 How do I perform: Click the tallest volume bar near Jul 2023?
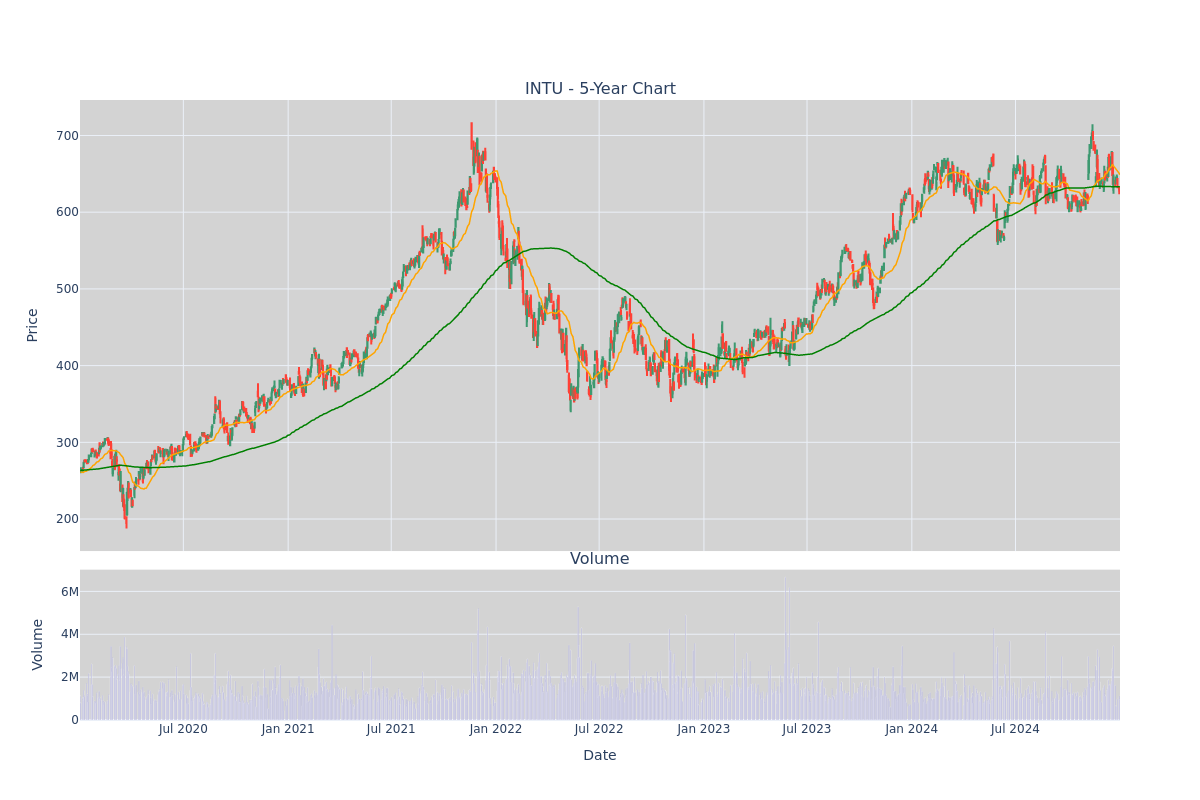click(x=786, y=648)
